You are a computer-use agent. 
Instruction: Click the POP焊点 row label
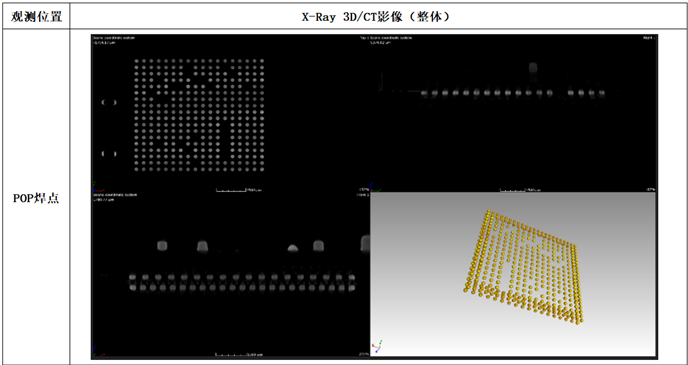pyautogui.click(x=36, y=198)
